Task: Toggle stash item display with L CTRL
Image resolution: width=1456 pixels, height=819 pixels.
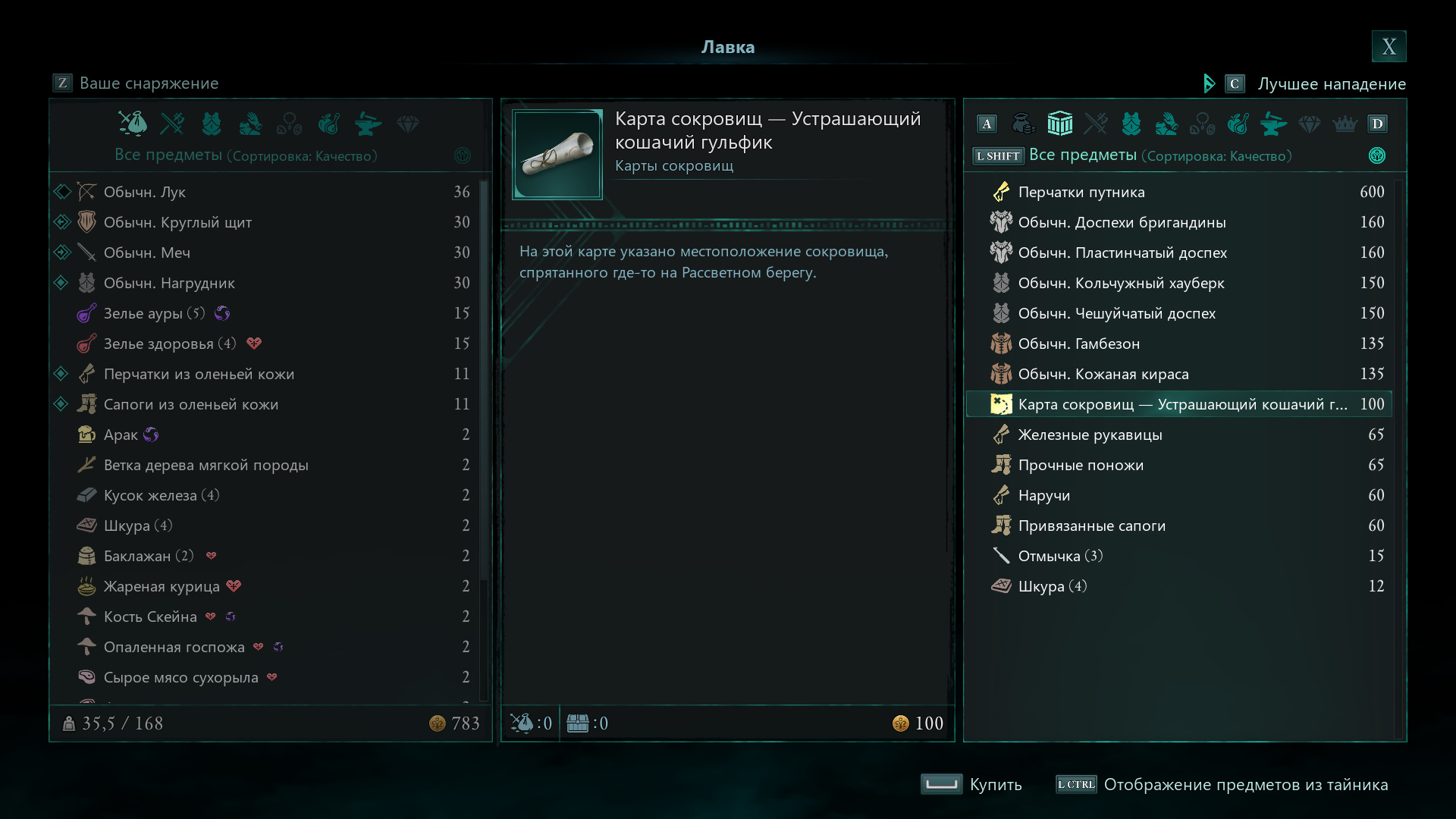Action: point(1076,784)
